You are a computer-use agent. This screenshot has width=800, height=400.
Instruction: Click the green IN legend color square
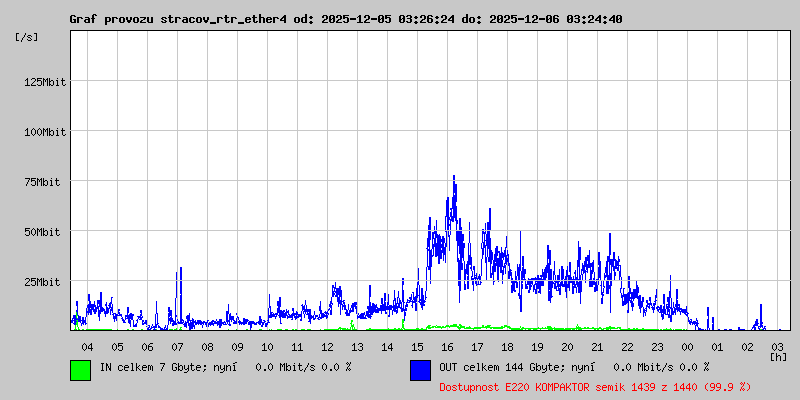click(80, 370)
